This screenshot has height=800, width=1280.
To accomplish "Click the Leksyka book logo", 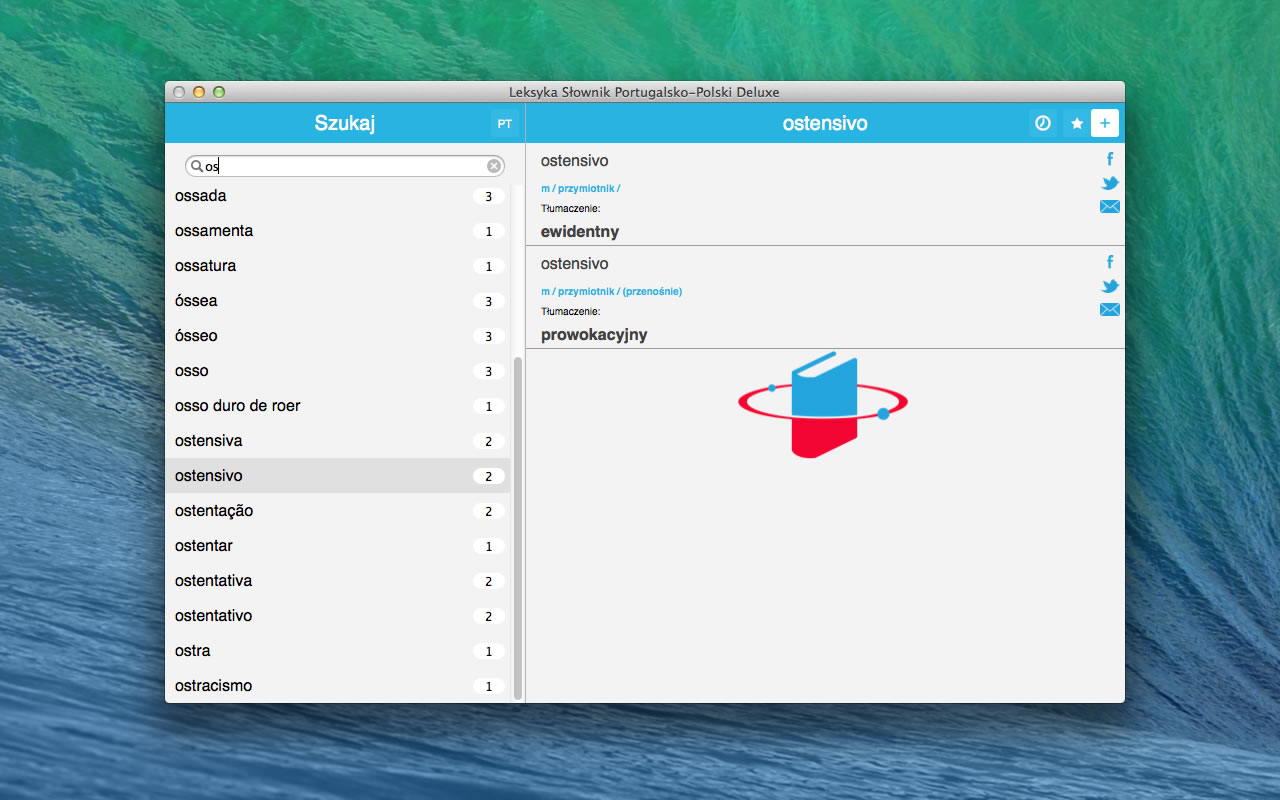I will (823, 404).
